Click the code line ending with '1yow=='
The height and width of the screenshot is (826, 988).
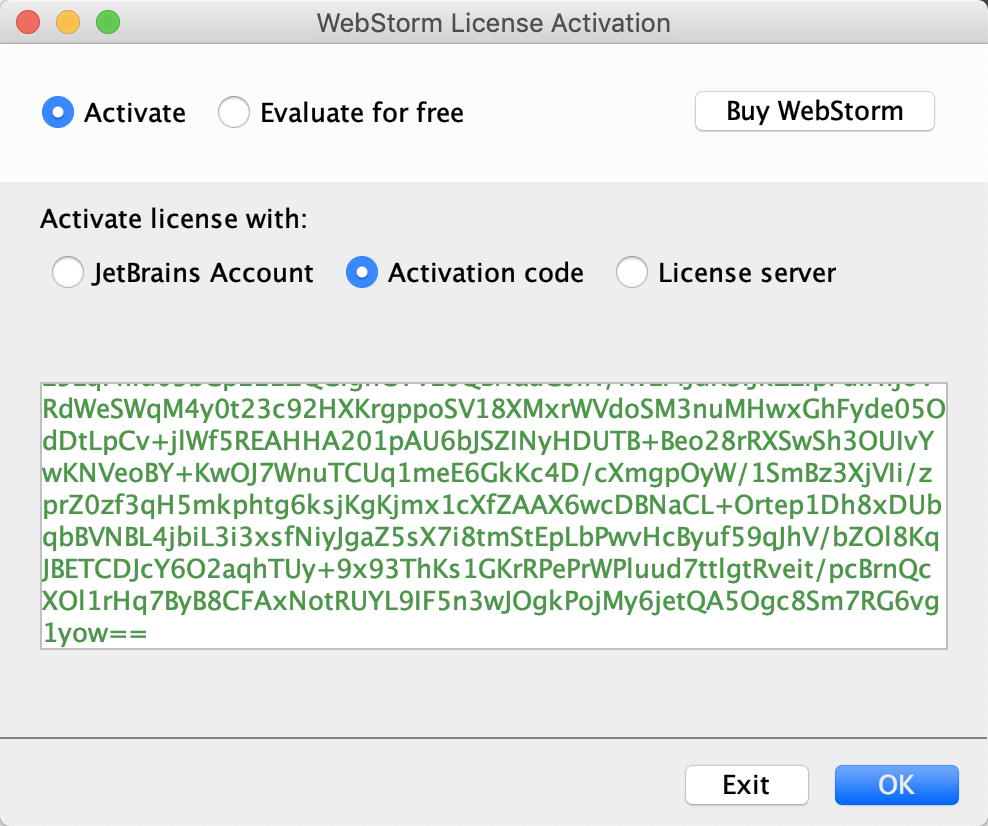coord(95,633)
